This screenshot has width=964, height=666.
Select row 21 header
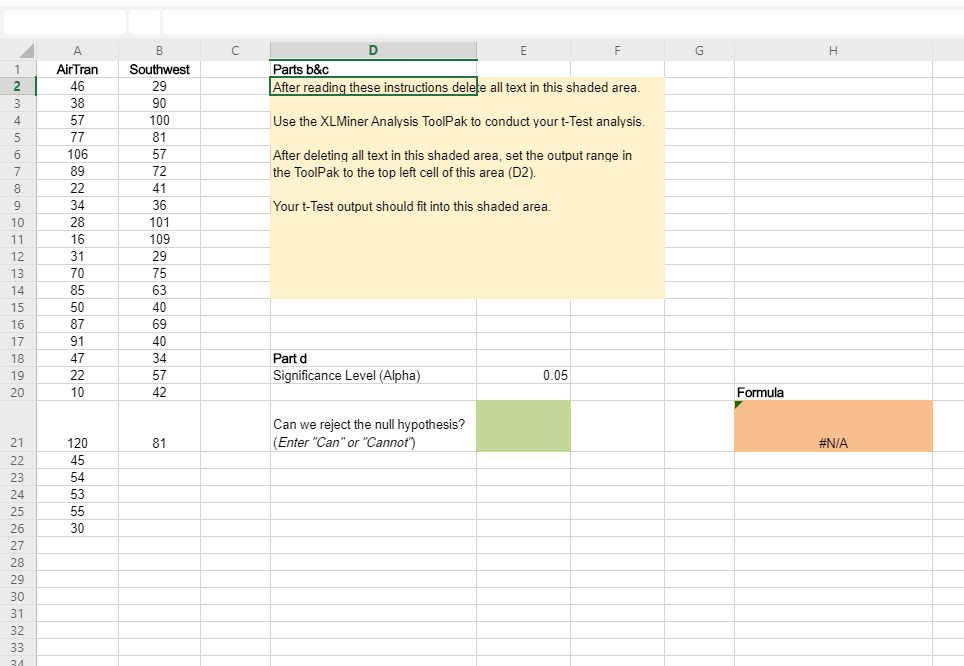(18, 426)
